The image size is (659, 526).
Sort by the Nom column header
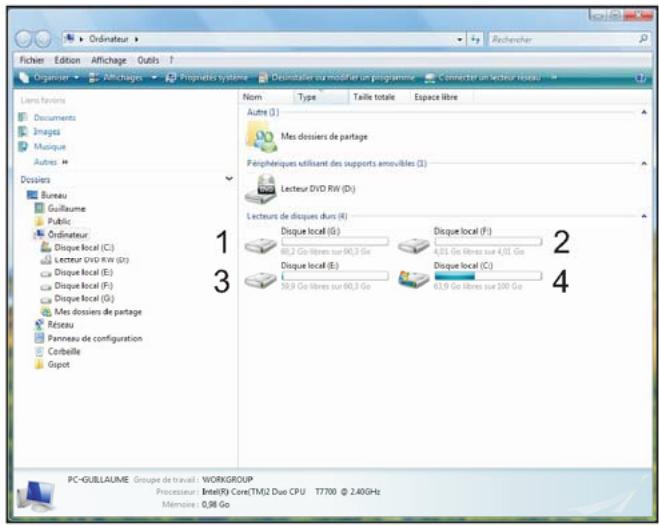pyautogui.click(x=266, y=97)
